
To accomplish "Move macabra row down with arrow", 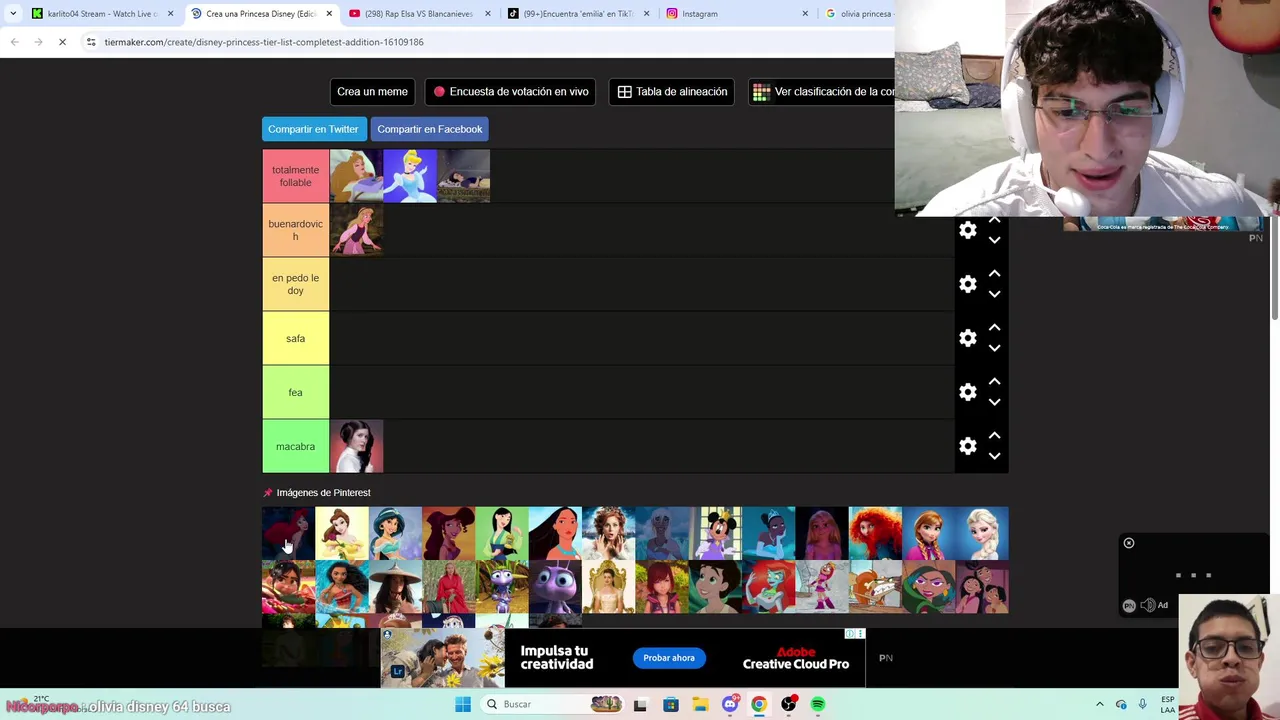I will click(994, 456).
